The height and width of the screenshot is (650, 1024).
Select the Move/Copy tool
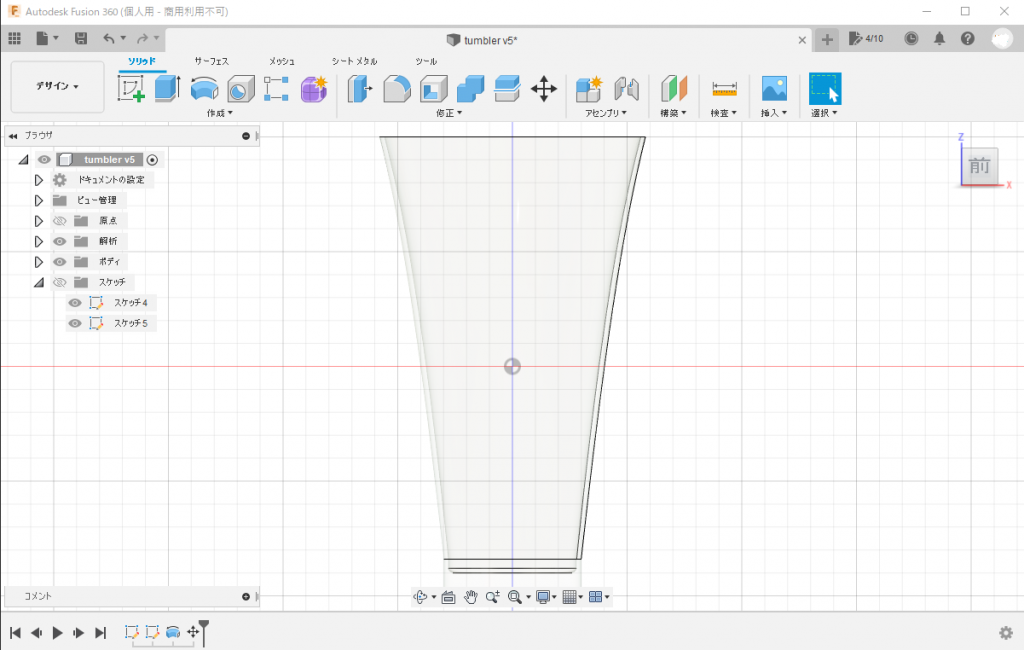(544, 88)
